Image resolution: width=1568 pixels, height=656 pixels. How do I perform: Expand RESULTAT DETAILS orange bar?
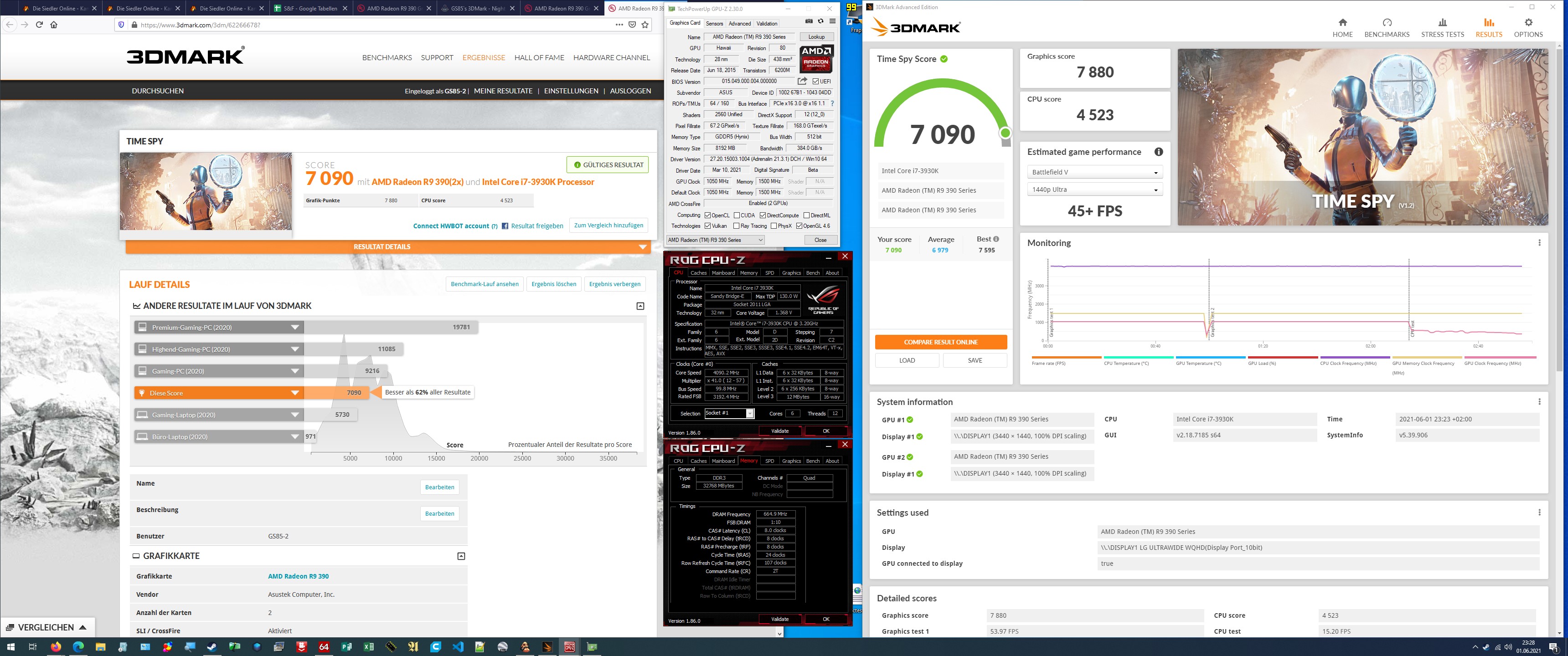click(x=388, y=247)
